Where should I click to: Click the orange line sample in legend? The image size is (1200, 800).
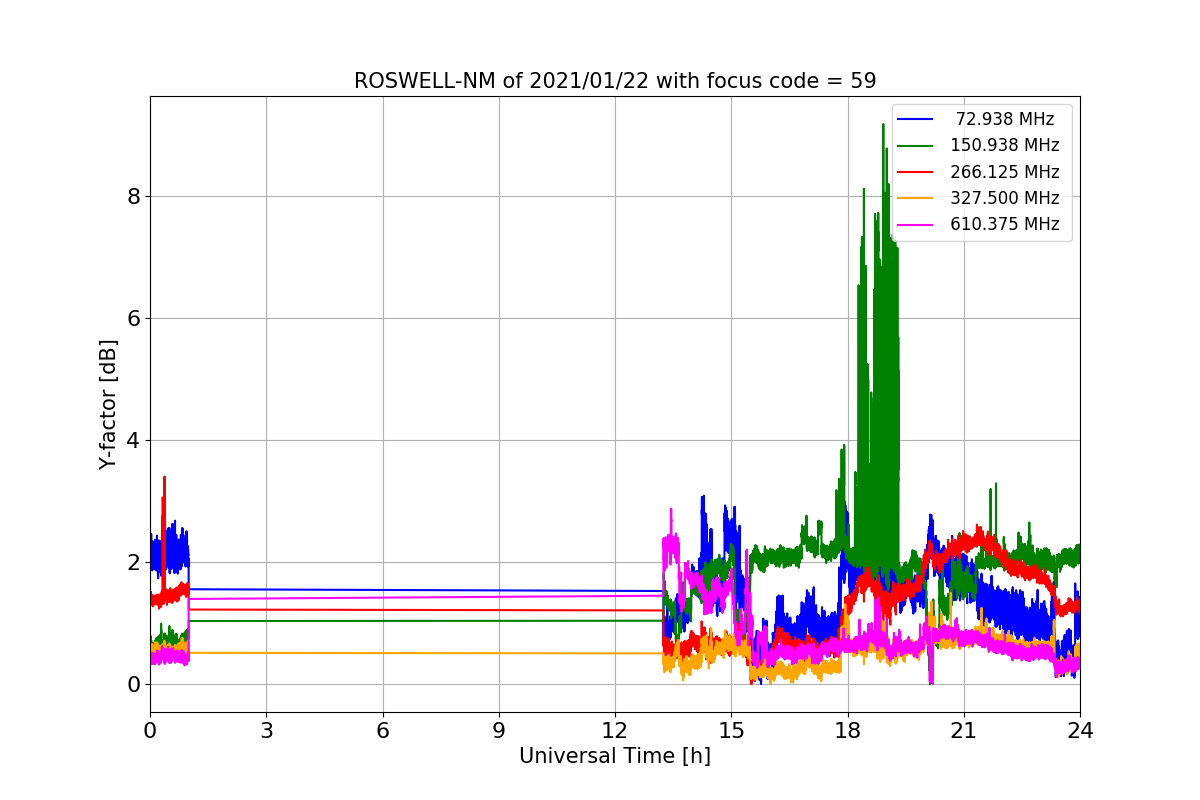[x=915, y=198]
